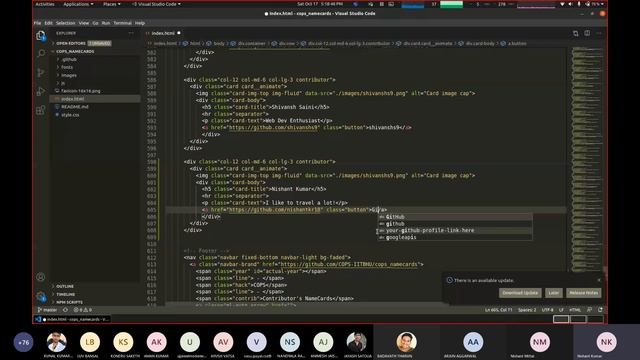This screenshot has height=360, width=640.
Task: Select participant NM avatar
Action: click(540, 342)
